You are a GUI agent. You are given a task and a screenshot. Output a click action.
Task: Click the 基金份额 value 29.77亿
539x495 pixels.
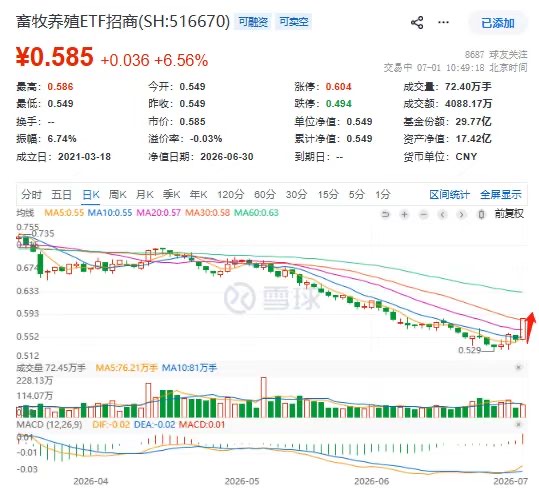pos(473,122)
